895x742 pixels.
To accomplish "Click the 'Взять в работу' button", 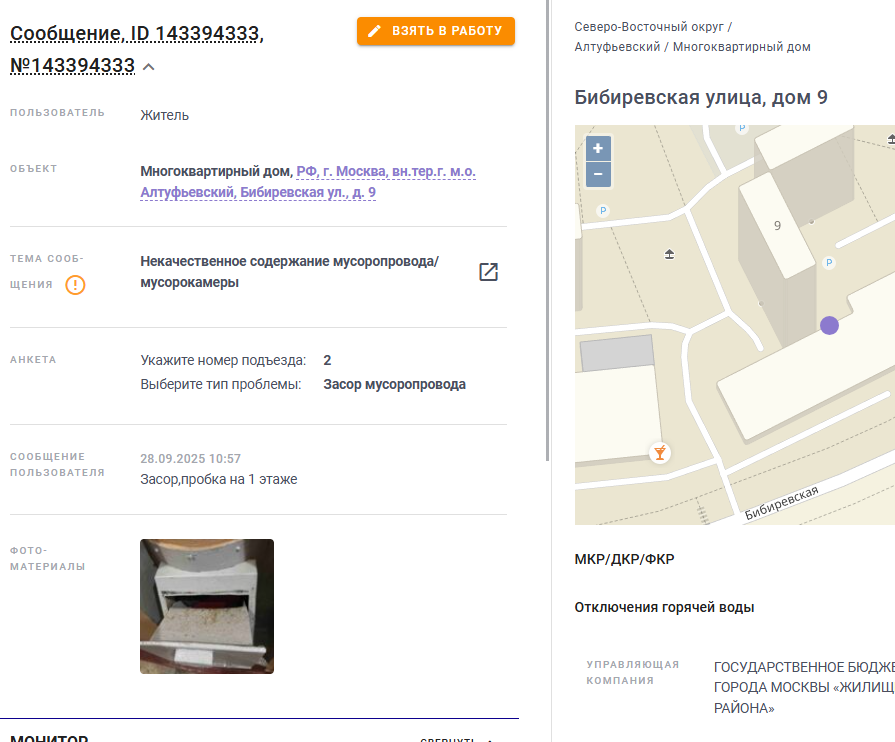I will click(x=436, y=31).
